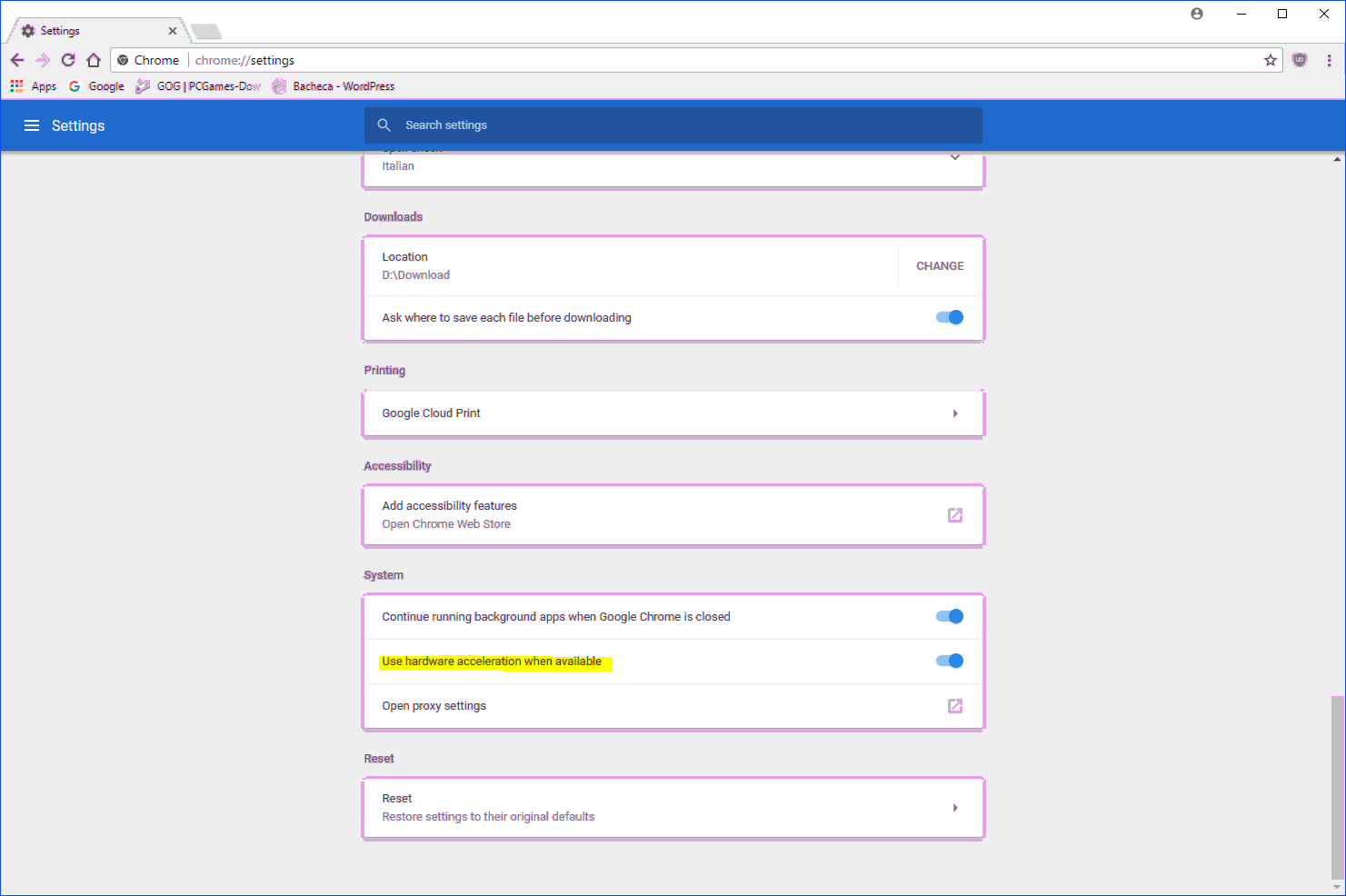
Task: Bookmark this page with star icon
Action: (1270, 60)
